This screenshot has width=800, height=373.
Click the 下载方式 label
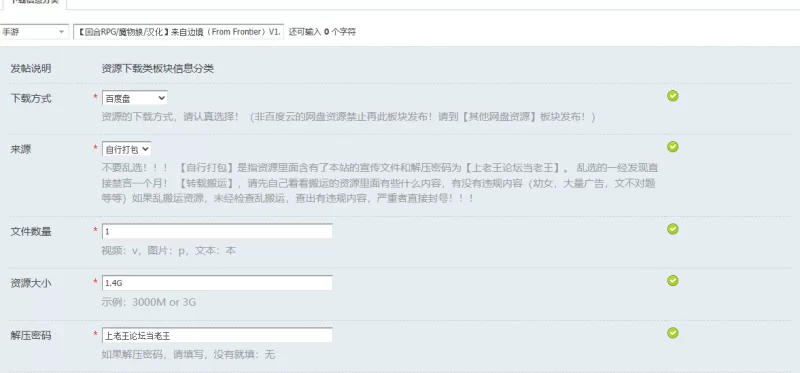click(x=31, y=98)
